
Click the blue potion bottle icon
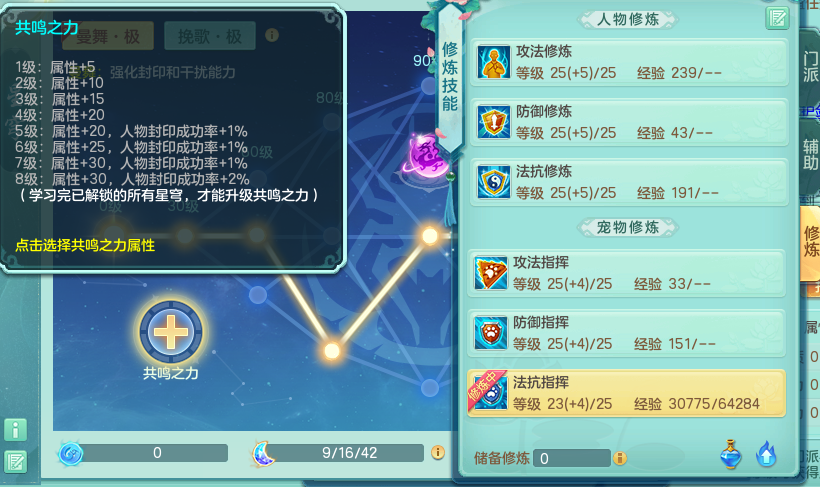click(730, 454)
